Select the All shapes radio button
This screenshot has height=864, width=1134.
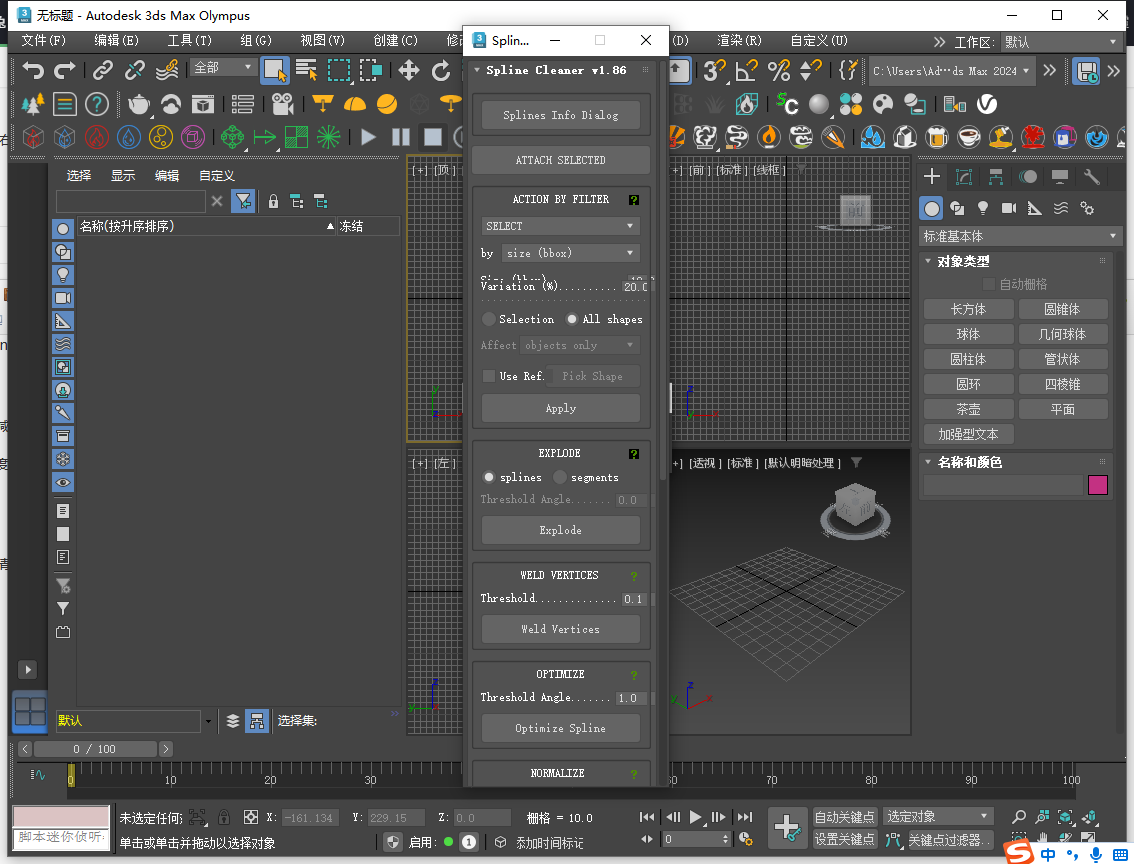572,319
